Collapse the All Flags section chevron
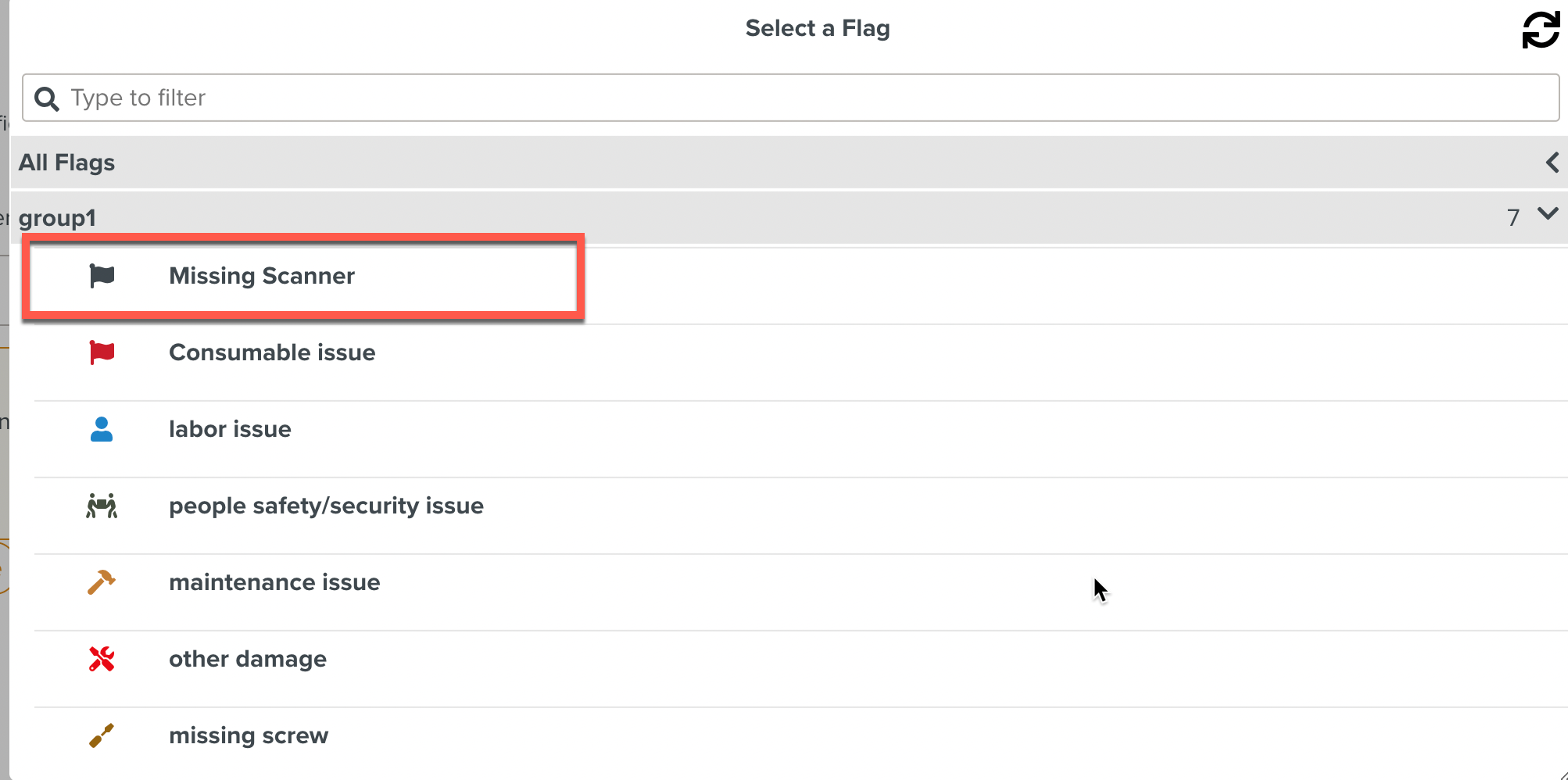 pyautogui.click(x=1552, y=163)
